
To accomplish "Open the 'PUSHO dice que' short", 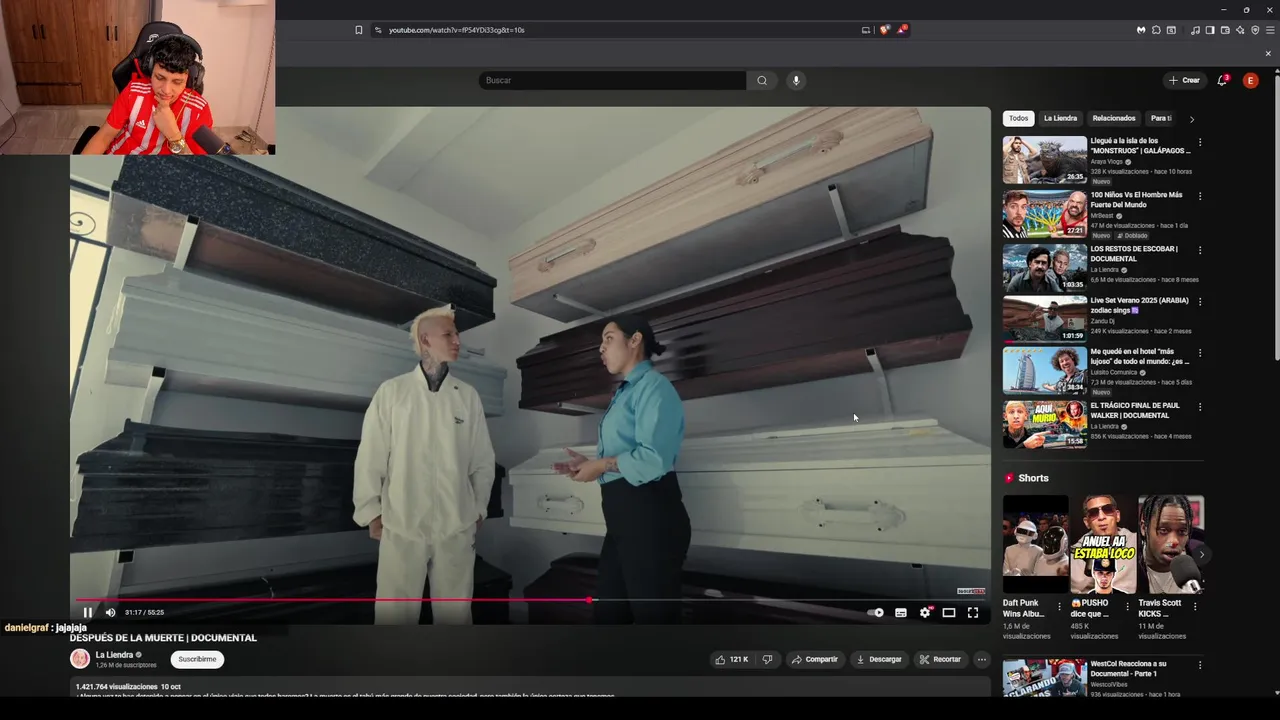I will pos(1103,545).
